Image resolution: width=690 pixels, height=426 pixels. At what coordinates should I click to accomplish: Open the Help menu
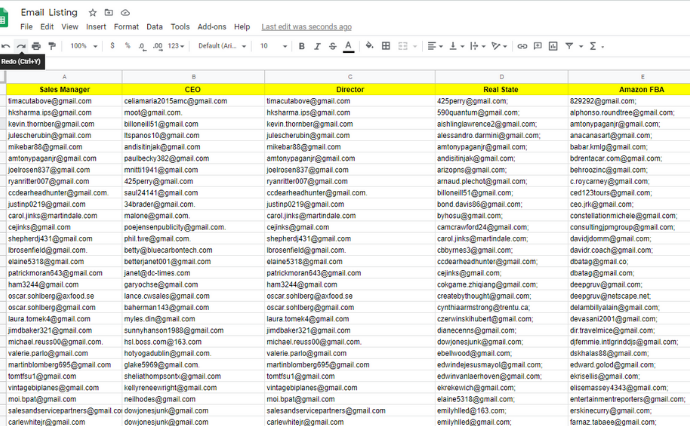(x=242, y=27)
